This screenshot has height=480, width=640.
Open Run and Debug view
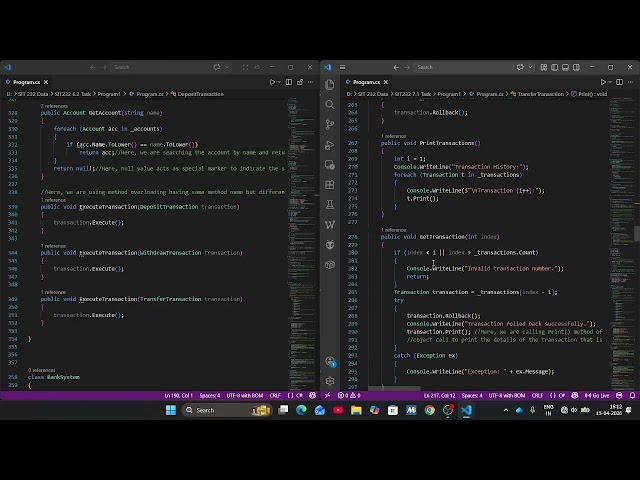click(330, 144)
